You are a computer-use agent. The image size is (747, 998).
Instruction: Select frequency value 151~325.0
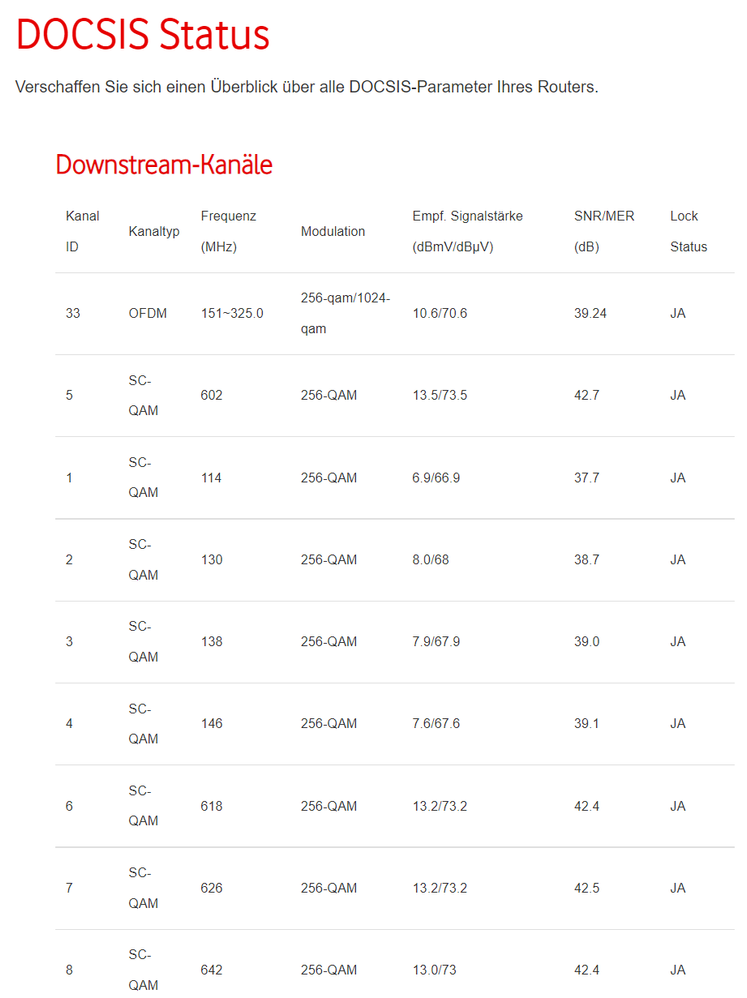pyautogui.click(x=232, y=313)
